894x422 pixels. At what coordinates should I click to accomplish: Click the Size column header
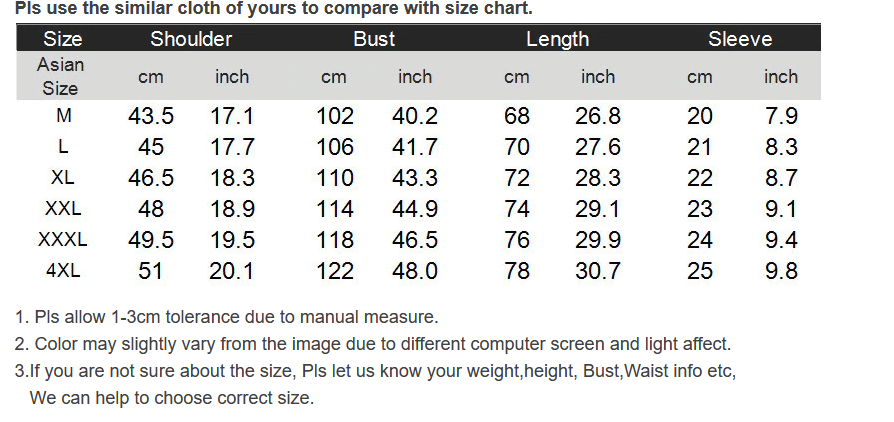coord(63,39)
